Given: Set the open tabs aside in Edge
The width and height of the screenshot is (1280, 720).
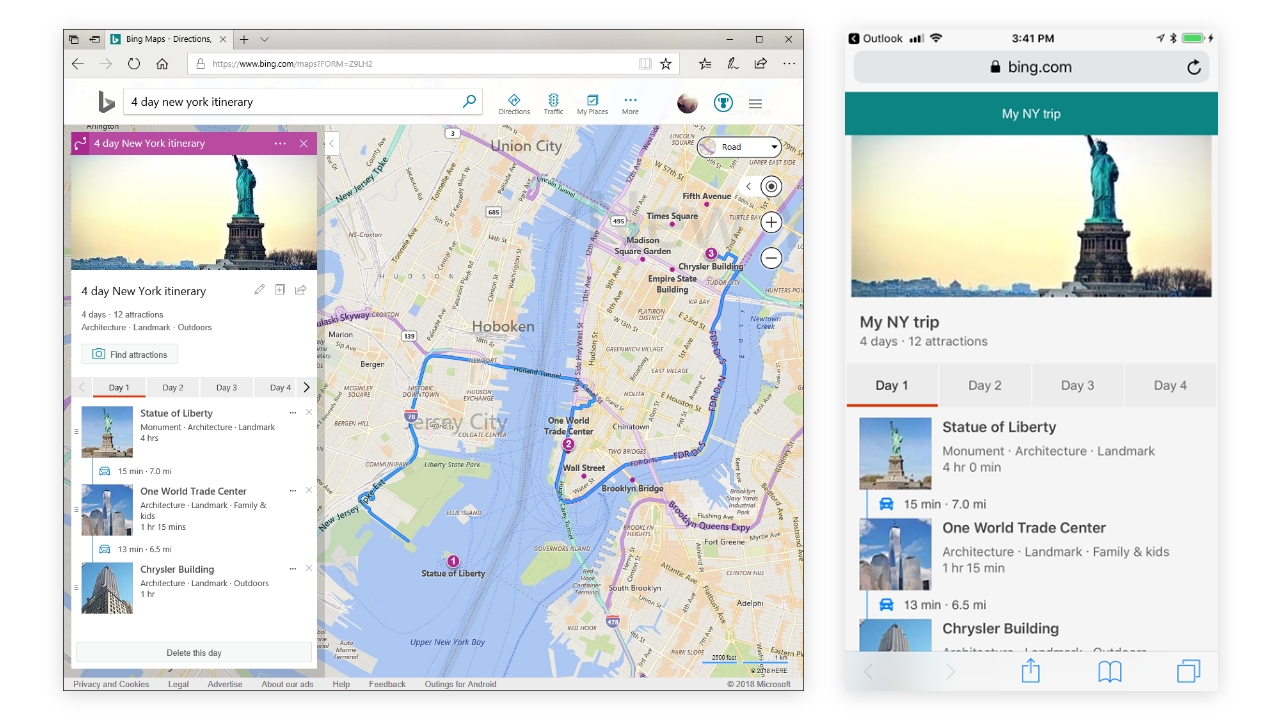Looking at the screenshot, I should [x=94, y=39].
